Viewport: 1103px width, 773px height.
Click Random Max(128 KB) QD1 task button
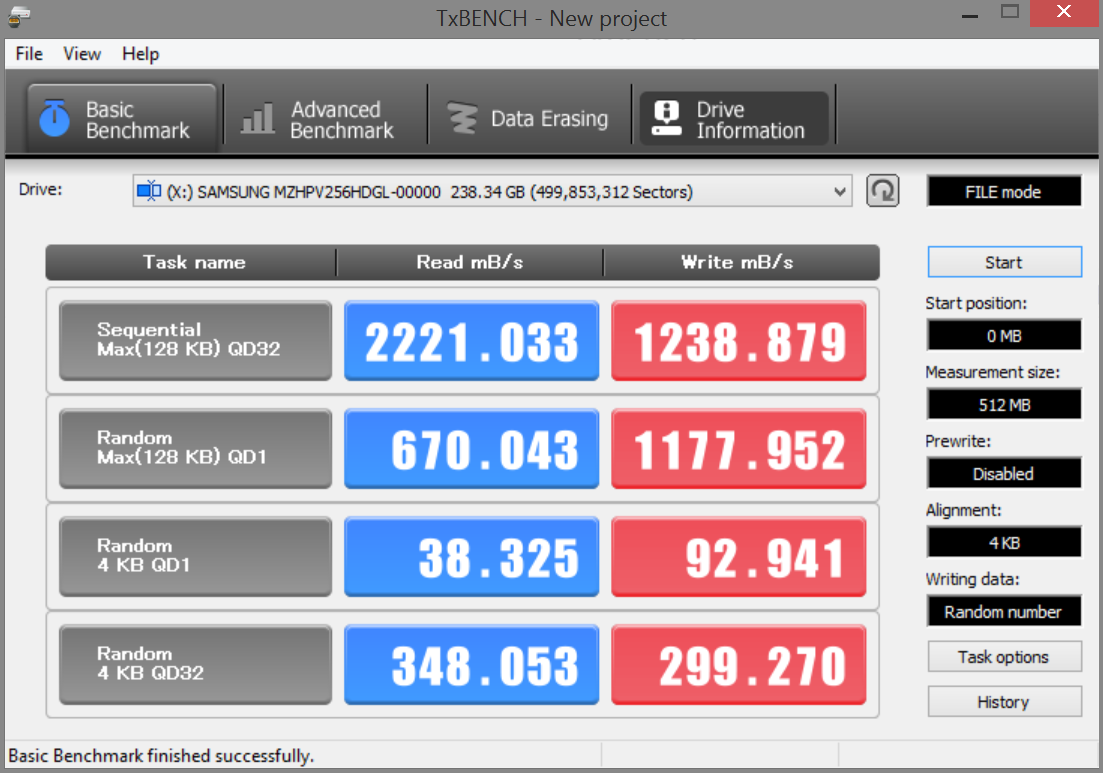[196, 448]
